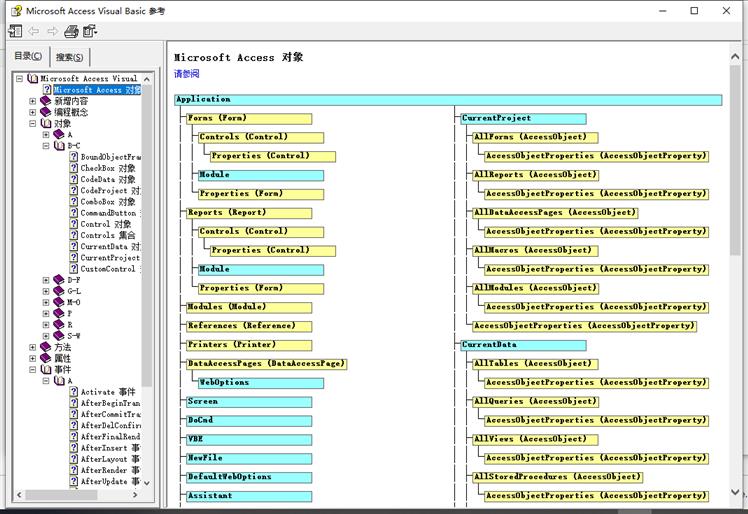The width and height of the screenshot is (748, 514).
Task: Expand the D-F section
Action: tap(46, 280)
